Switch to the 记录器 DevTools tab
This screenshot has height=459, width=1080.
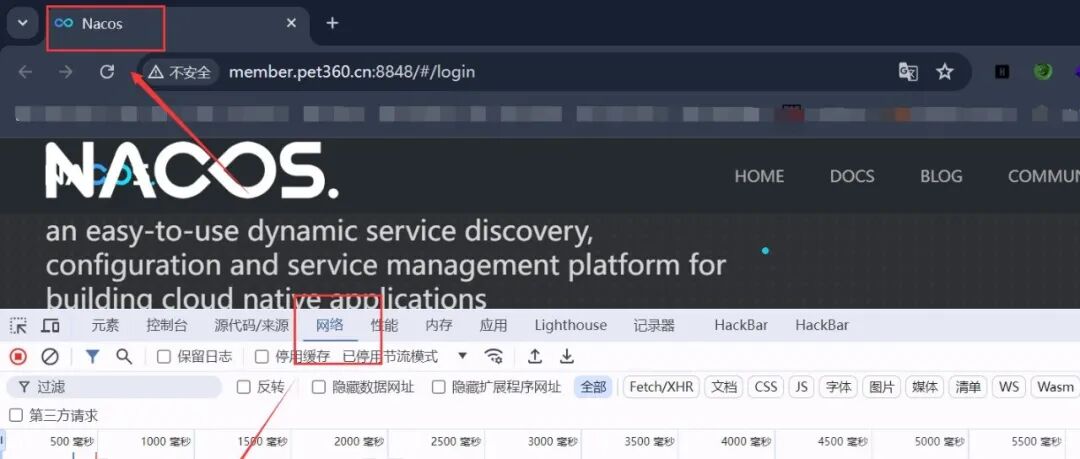click(x=654, y=325)
